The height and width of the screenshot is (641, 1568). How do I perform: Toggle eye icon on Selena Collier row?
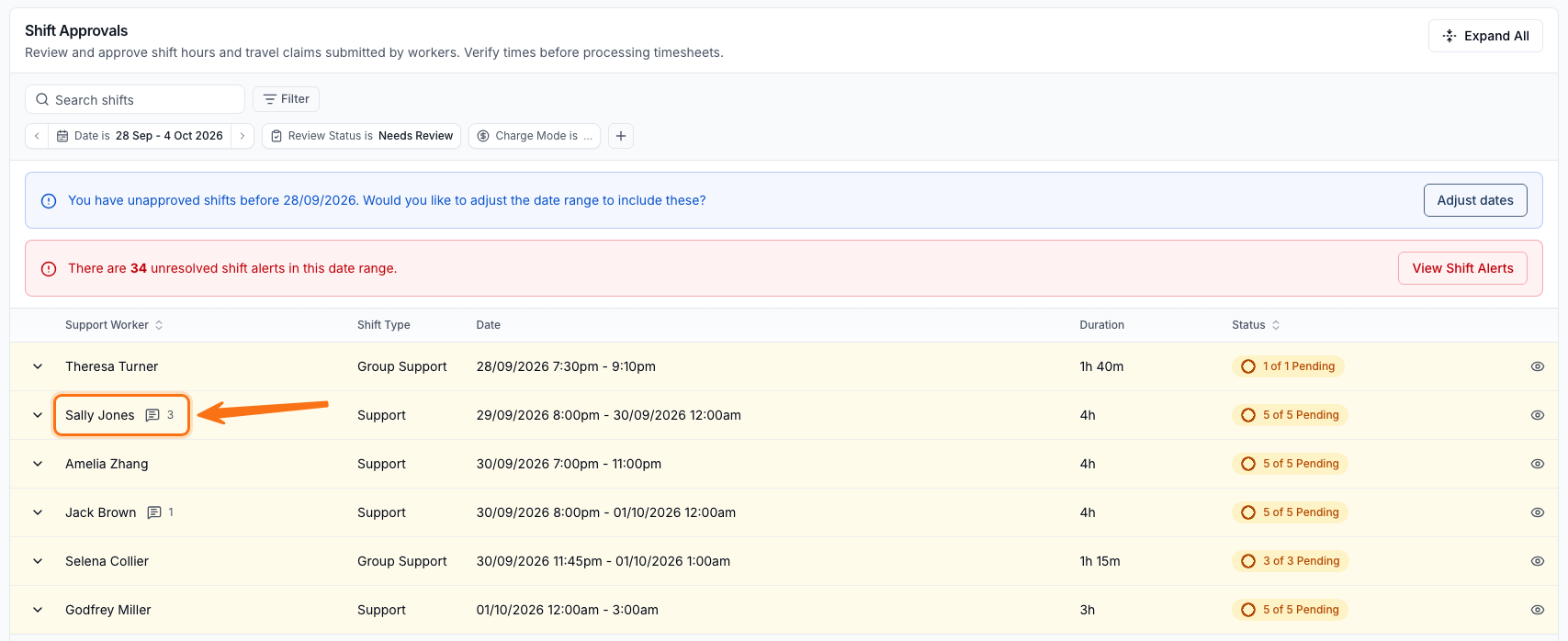(1538, 561)
